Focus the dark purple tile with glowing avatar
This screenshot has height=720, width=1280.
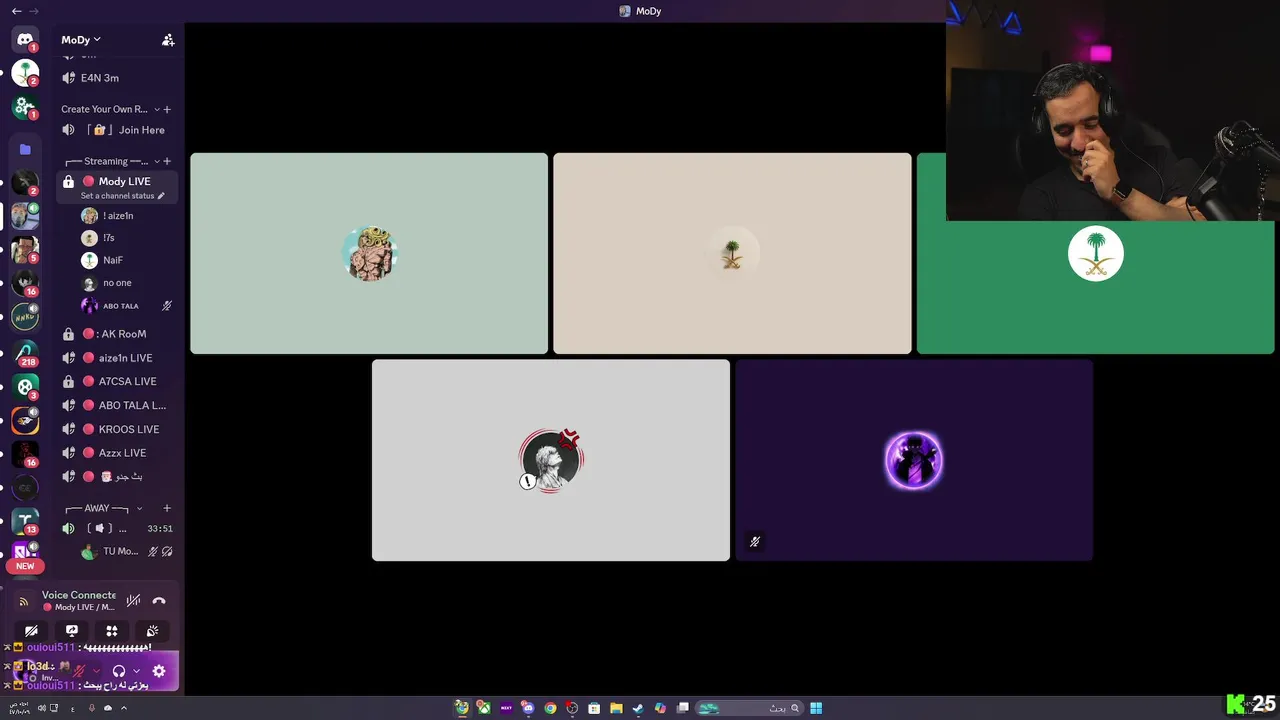[914, 460]
